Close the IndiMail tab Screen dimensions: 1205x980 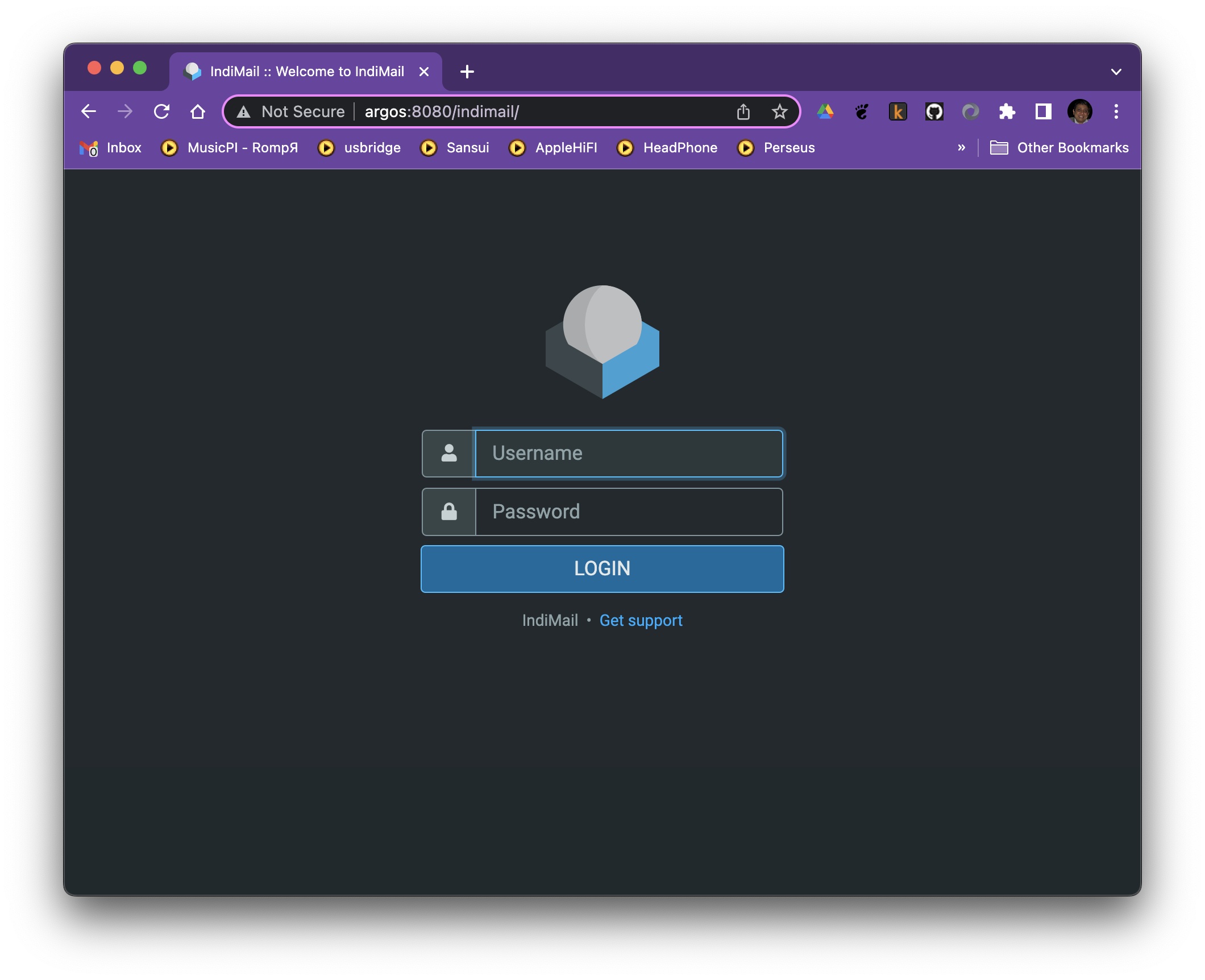(x=424, y=72)
